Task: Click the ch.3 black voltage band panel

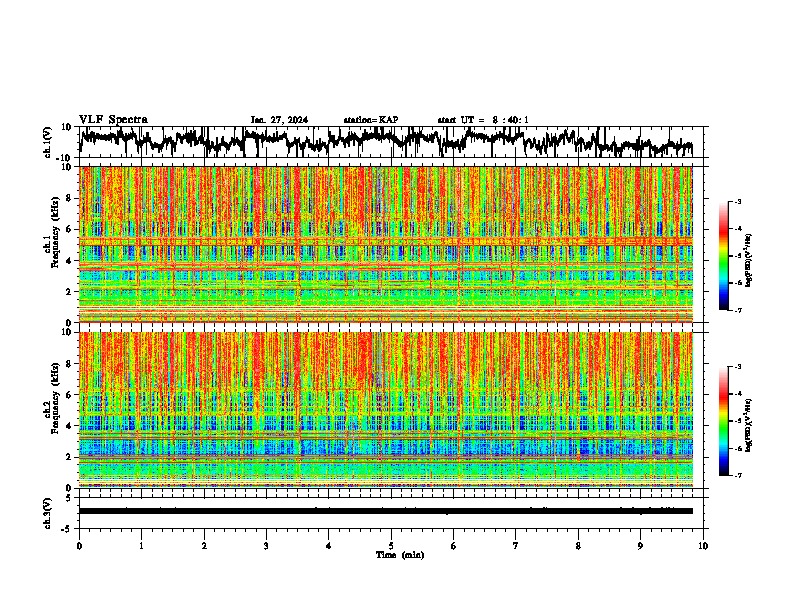Action: tap(391, 513)
